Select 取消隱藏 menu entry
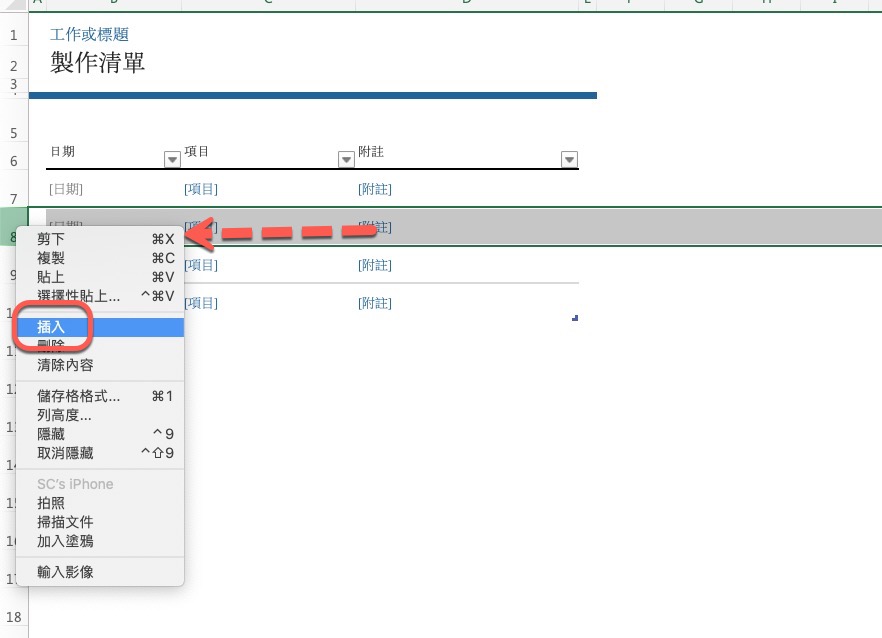Viewport: 882px width, 638px height. [100, 453]
